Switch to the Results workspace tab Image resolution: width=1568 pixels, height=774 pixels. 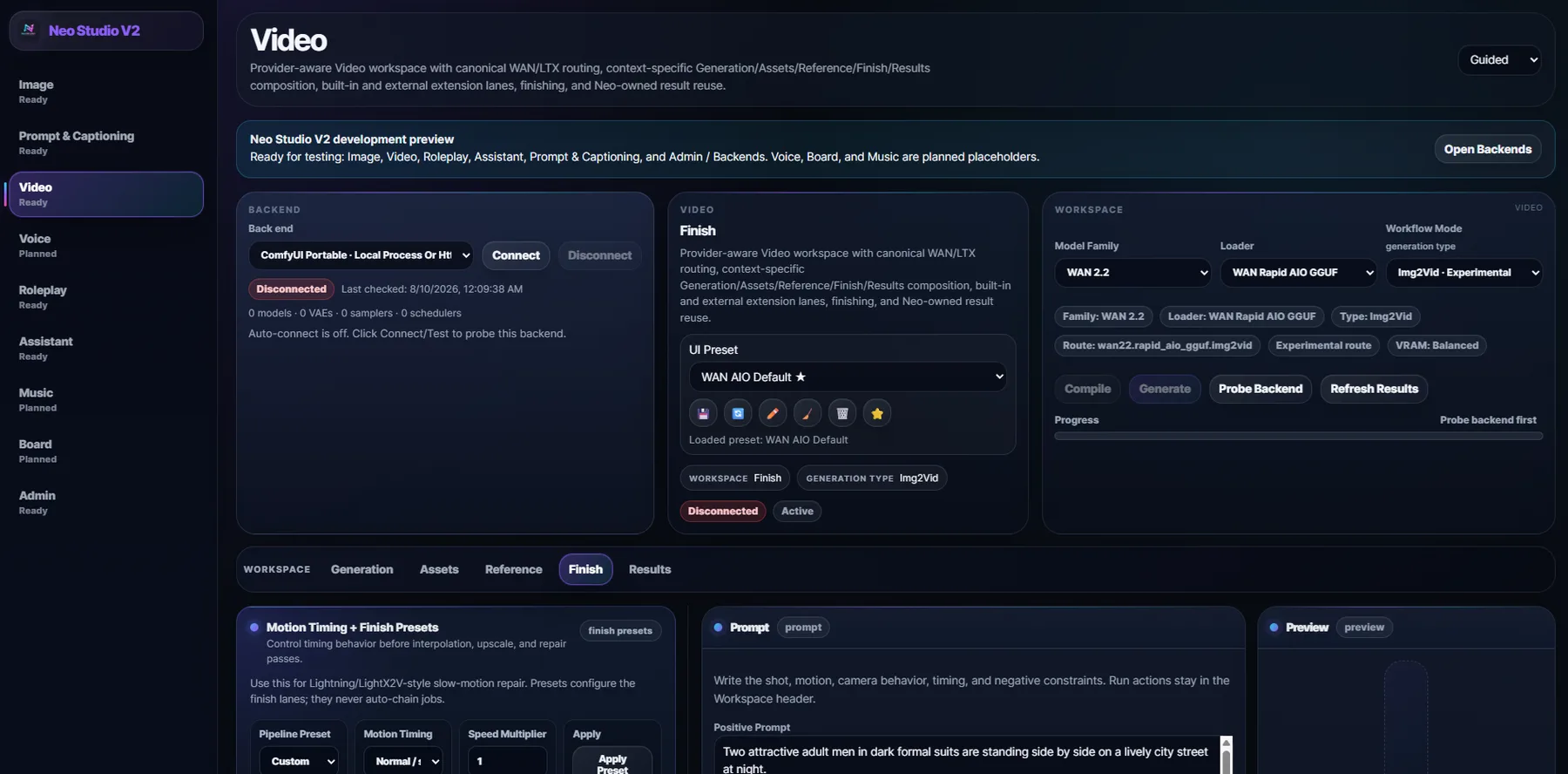650,569
